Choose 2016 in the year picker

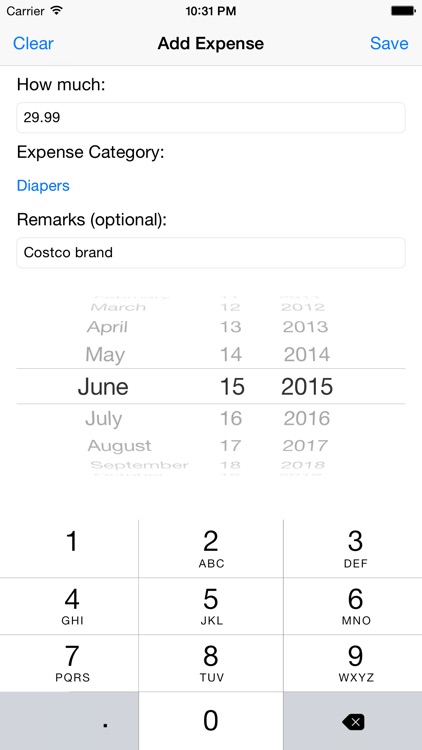(x=307, y=419)
